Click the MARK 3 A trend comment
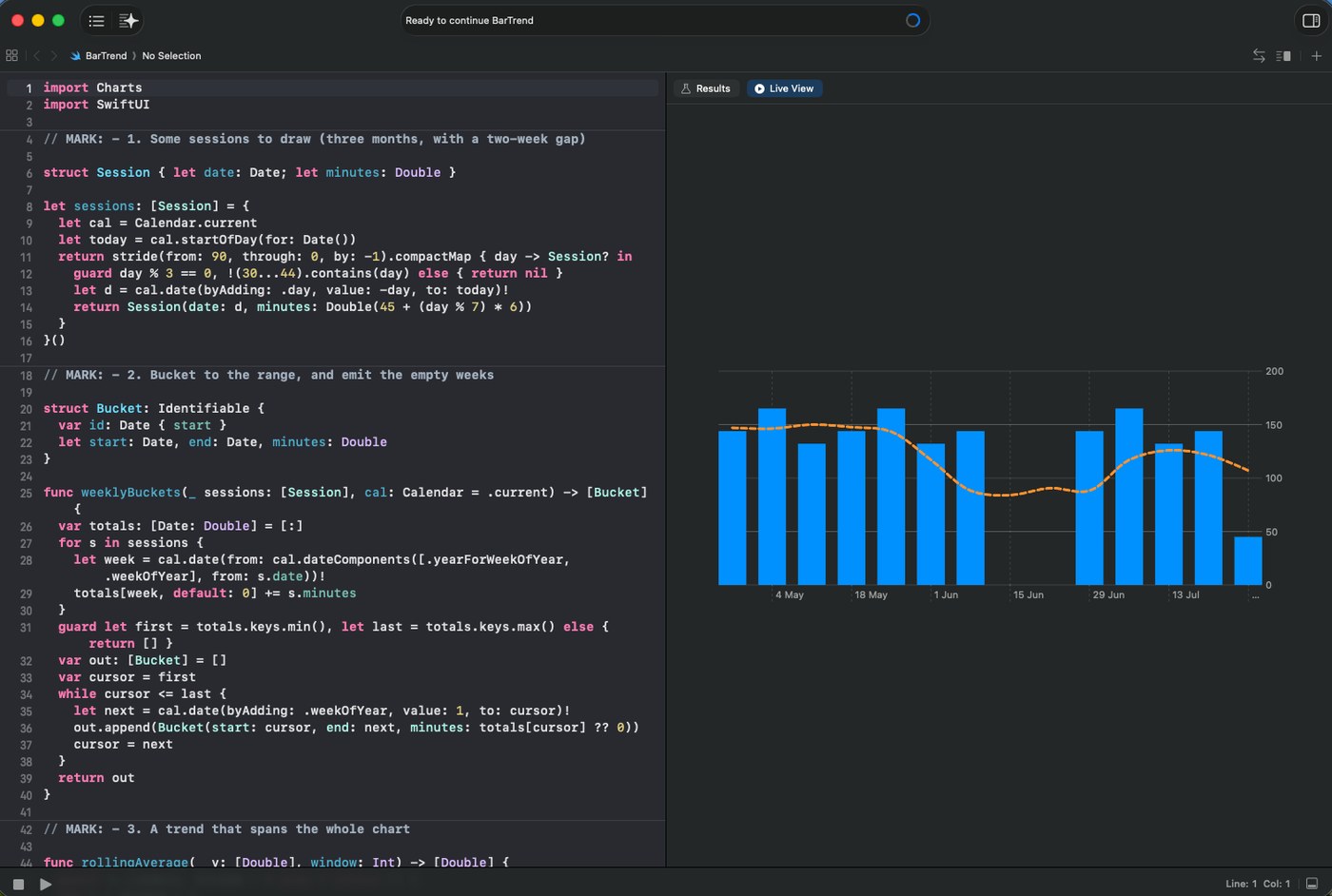The height and width of the screenshot is (896, 1332). 226,829
